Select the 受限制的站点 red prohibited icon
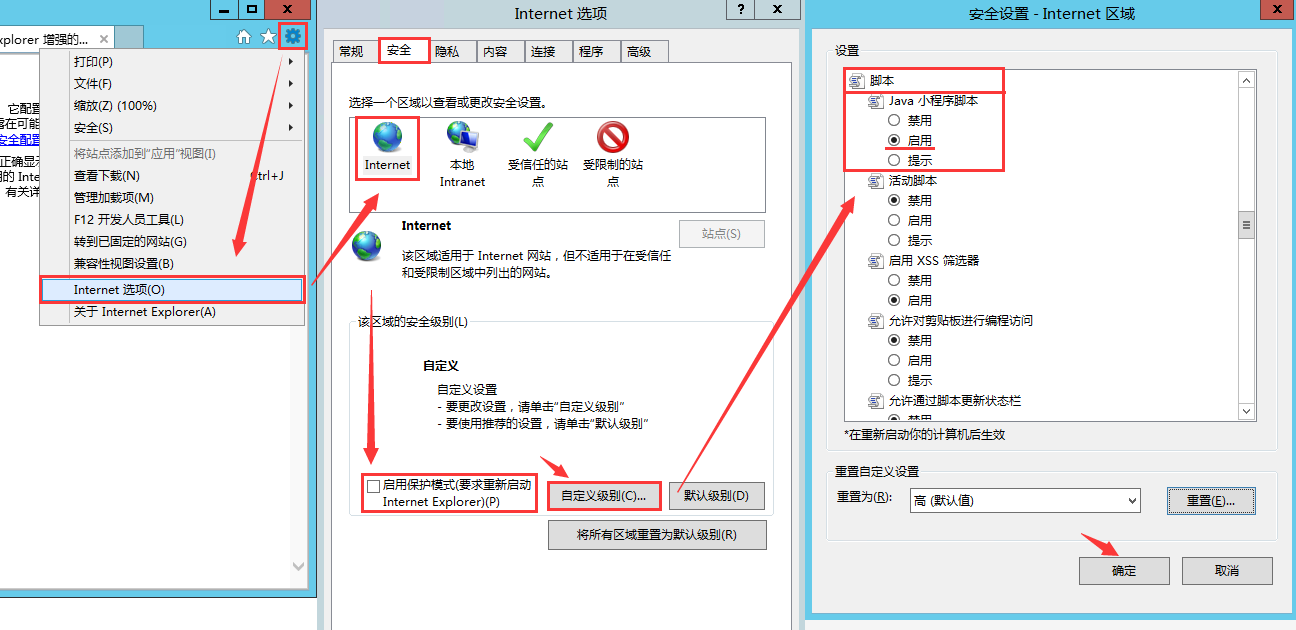Image resolution: width=1296 pixels, height=630 pixels. pyautogui.click(x=613, y=138)
